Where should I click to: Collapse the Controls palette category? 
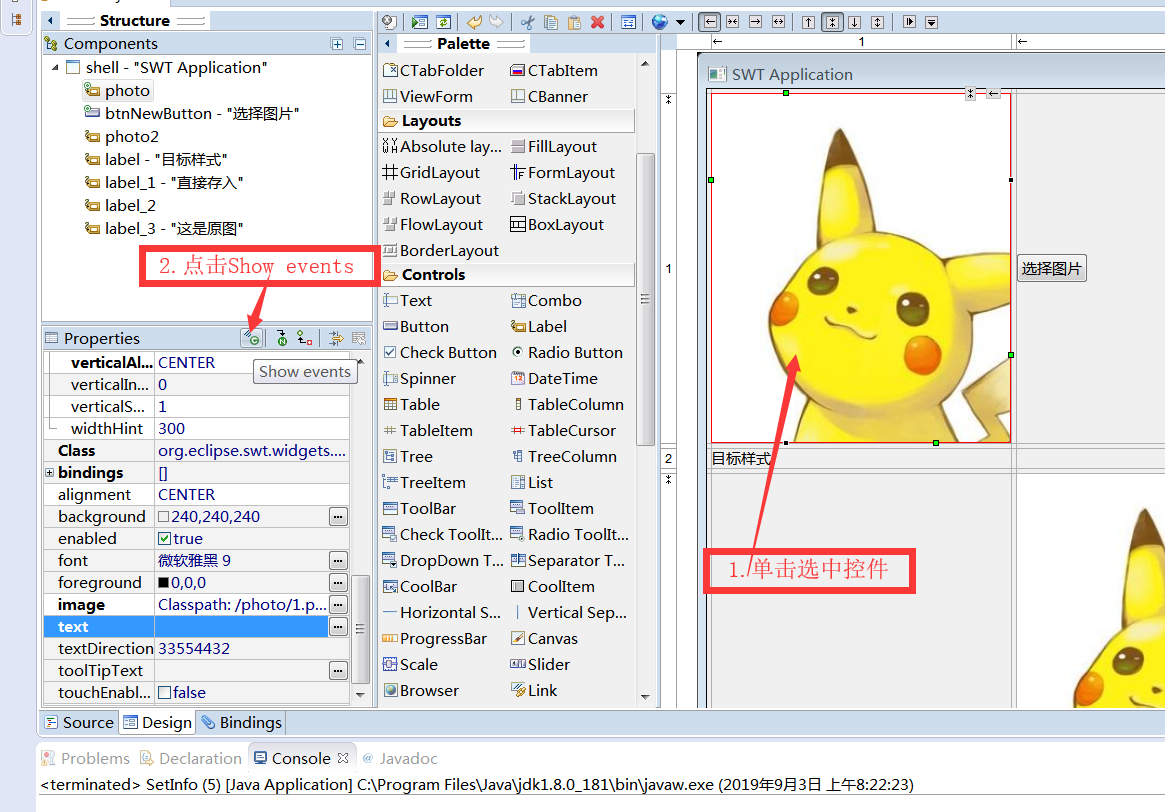tap(507, 275)
